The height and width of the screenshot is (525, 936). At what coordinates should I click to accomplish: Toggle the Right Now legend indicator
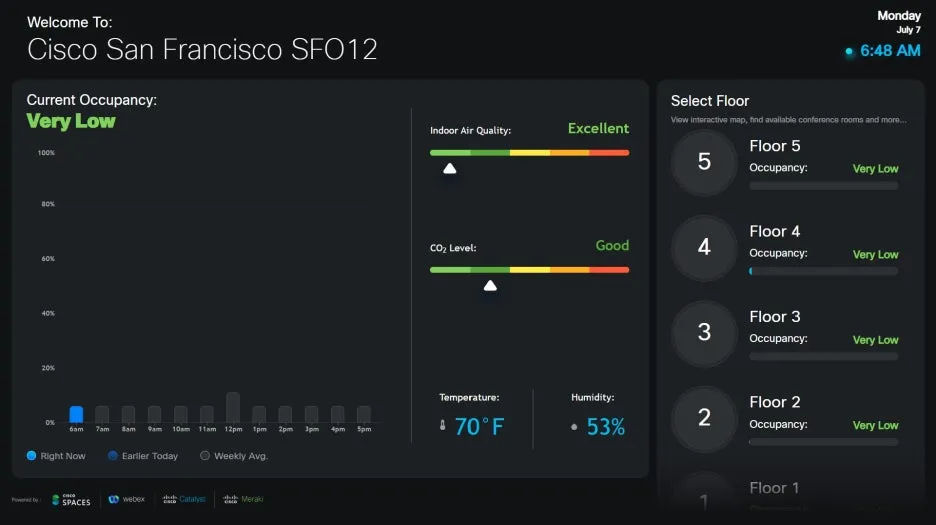tap(32, 456)
